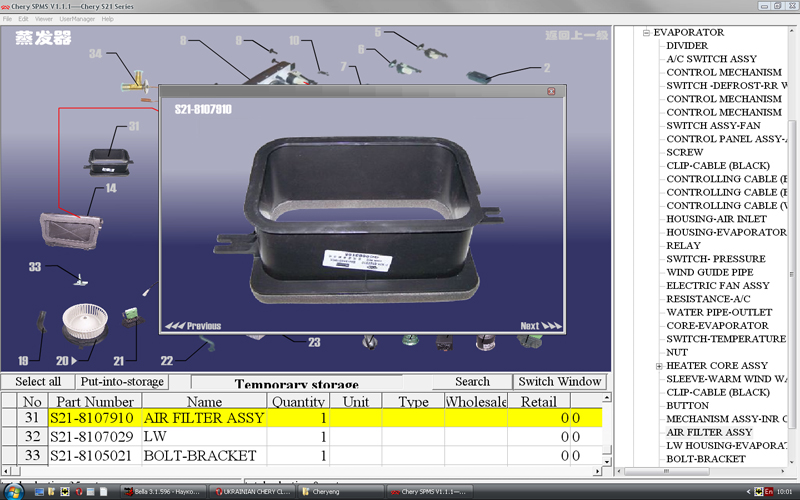Click the part 6 sensor image
Image resolution: width=800 pixels, height=500 pixels.
coord(405,67)
